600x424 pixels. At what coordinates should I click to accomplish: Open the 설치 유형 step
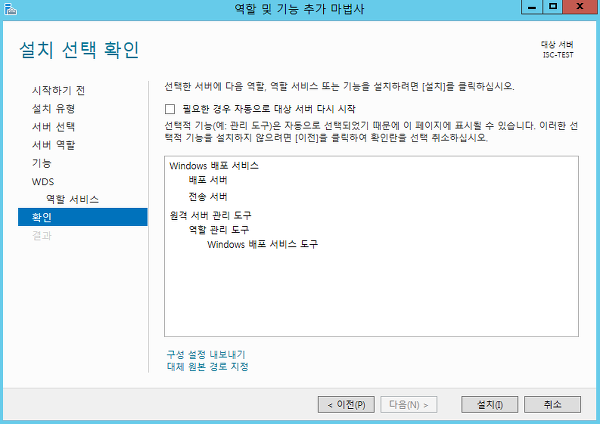(x=53, y=109)
